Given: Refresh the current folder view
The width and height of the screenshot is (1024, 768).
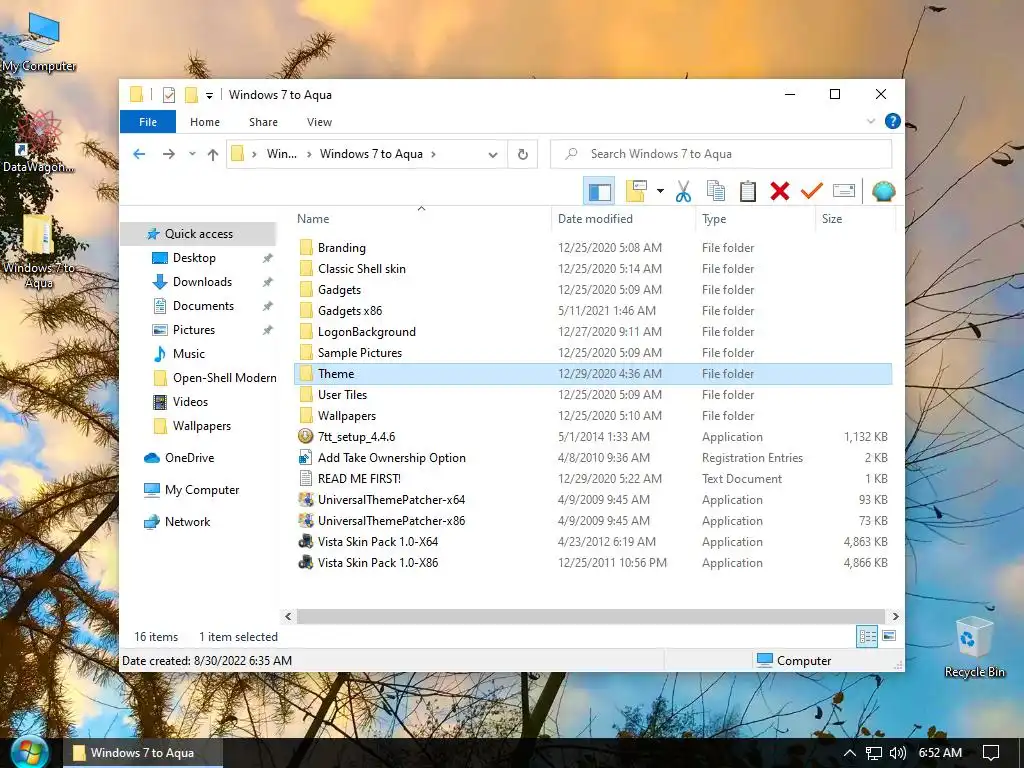Looking at the screenshot, I should (522, 154).
